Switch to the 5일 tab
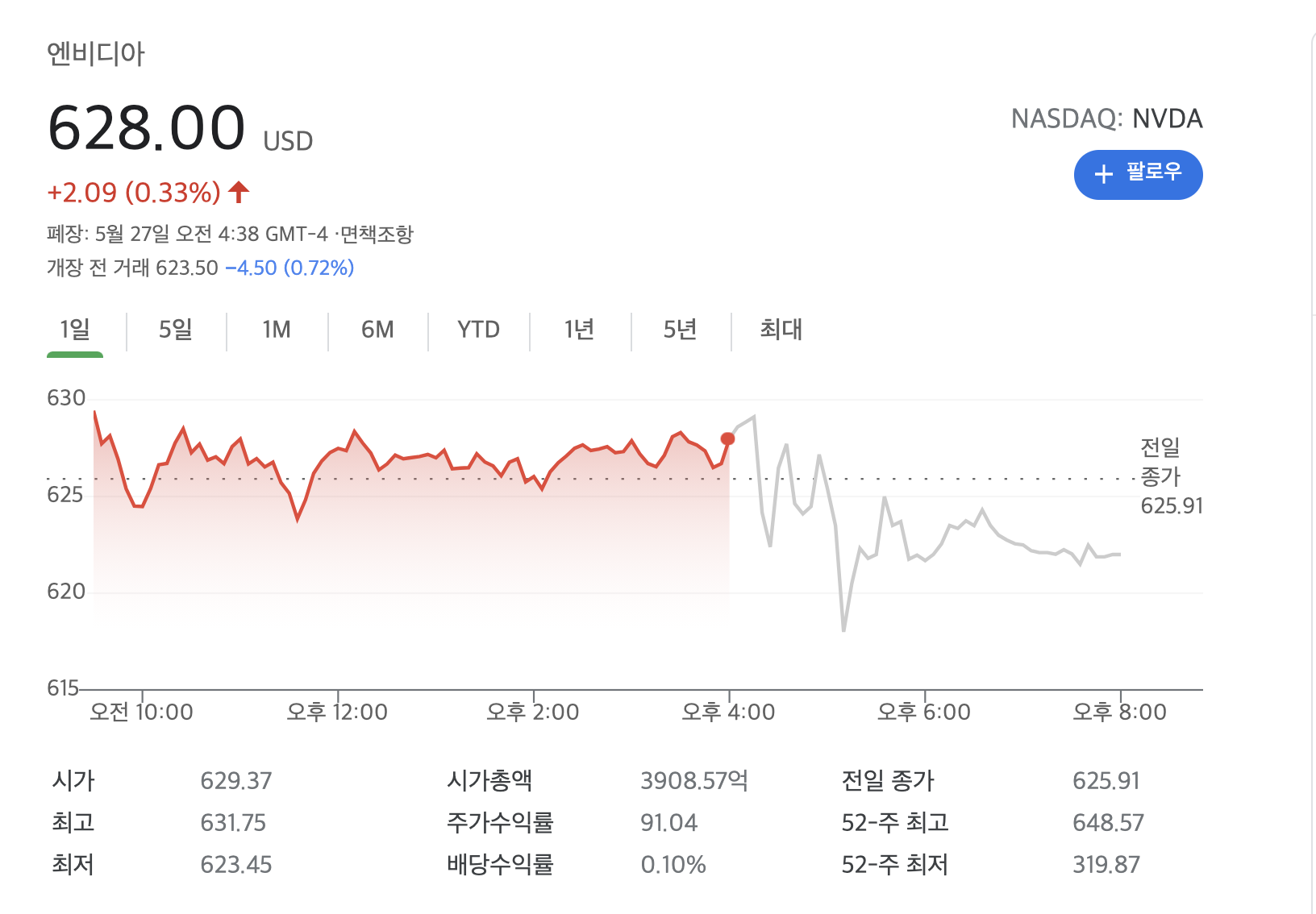The width and height of the screenshot is (1316, 914). coord(176,330)
